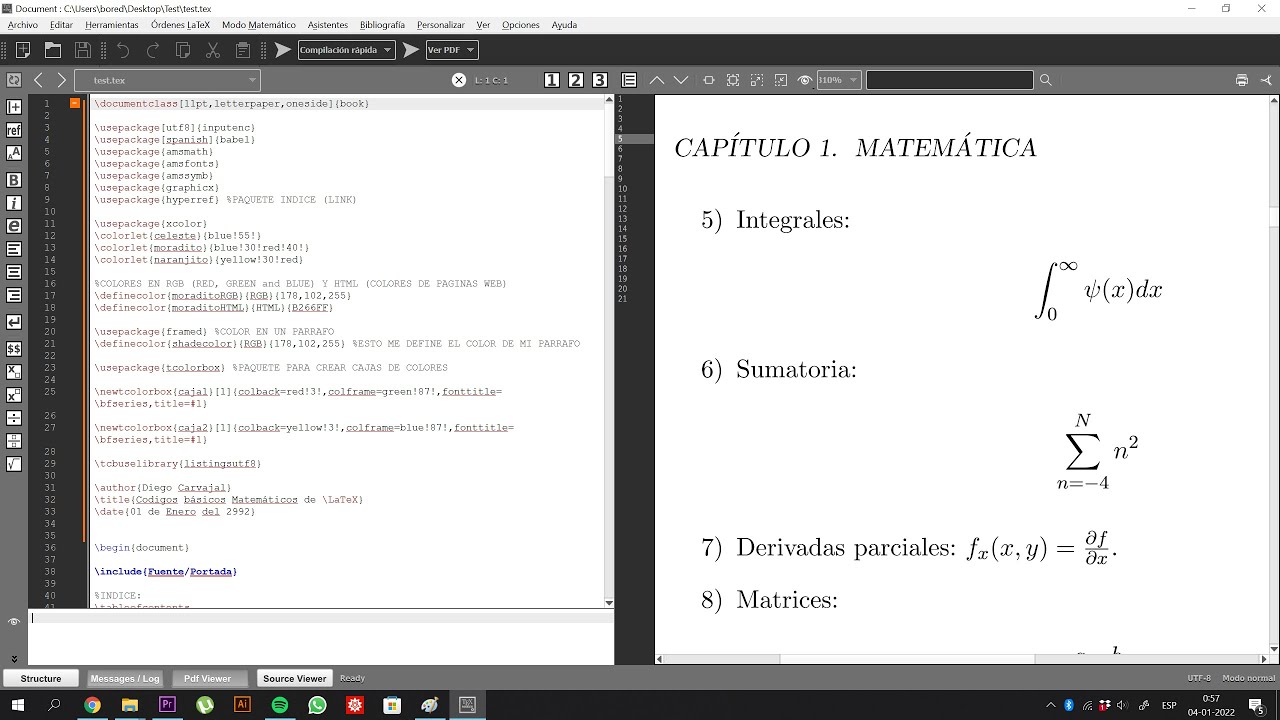Create a new document with the New icon
The image size is (1280, 720).
pos(23,50)
